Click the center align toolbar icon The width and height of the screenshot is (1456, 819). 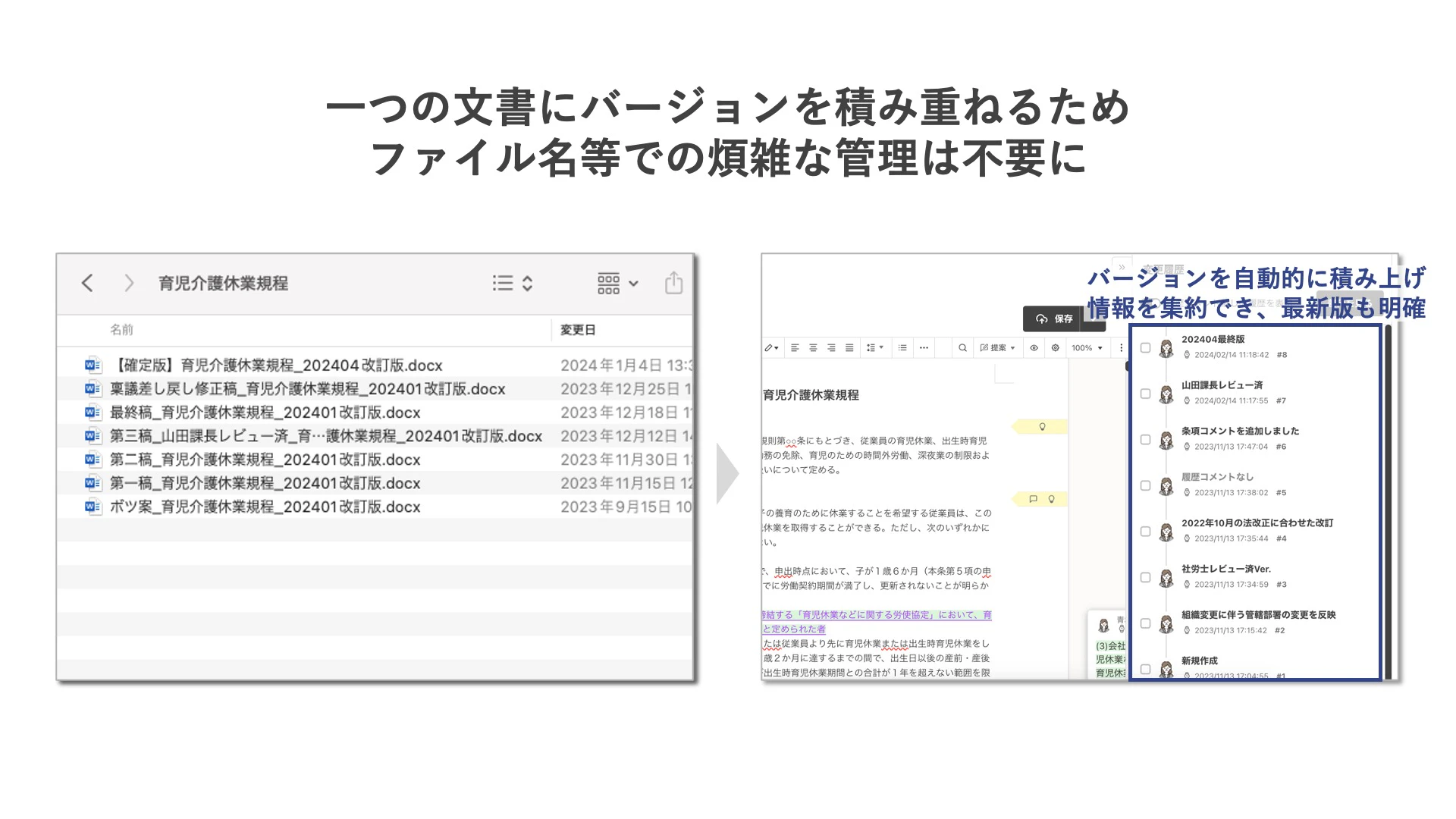tap(813, 348)
